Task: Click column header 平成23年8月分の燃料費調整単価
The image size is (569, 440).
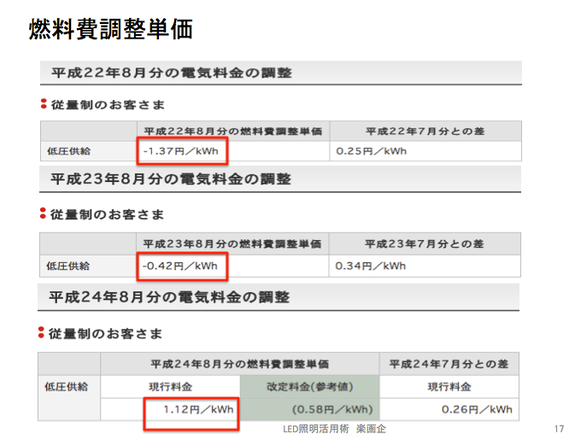Action: click(232, 244)
